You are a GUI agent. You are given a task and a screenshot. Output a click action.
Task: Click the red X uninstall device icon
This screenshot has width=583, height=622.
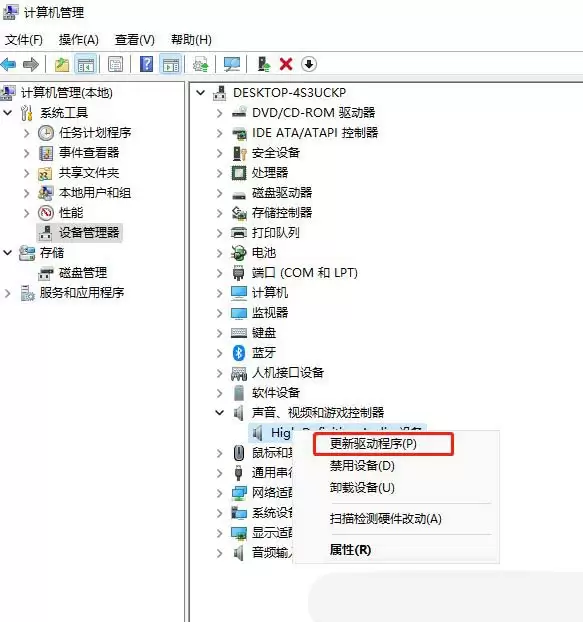(x=286, y=64)
